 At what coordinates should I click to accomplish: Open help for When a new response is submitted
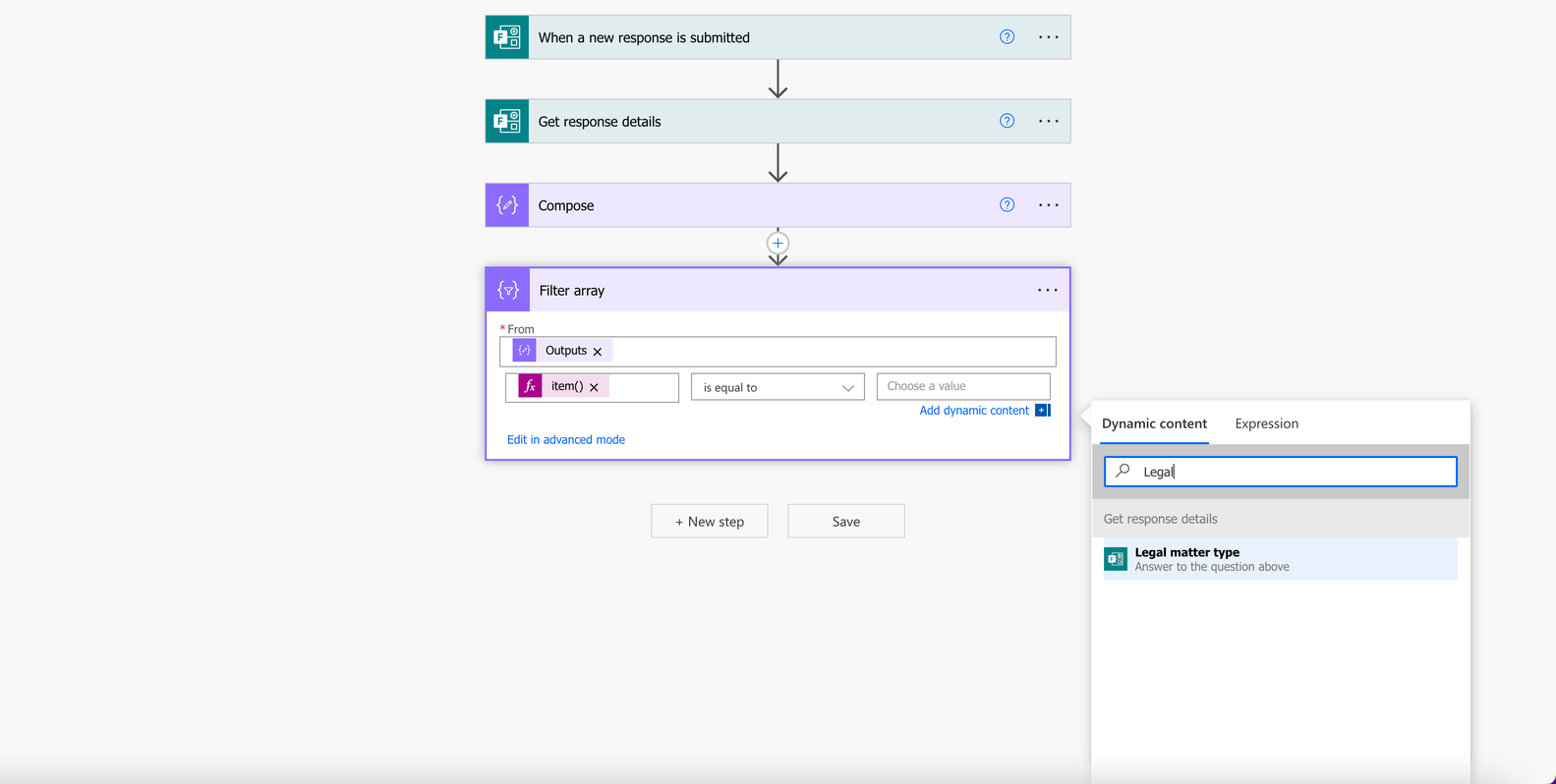click(1007, 37)
